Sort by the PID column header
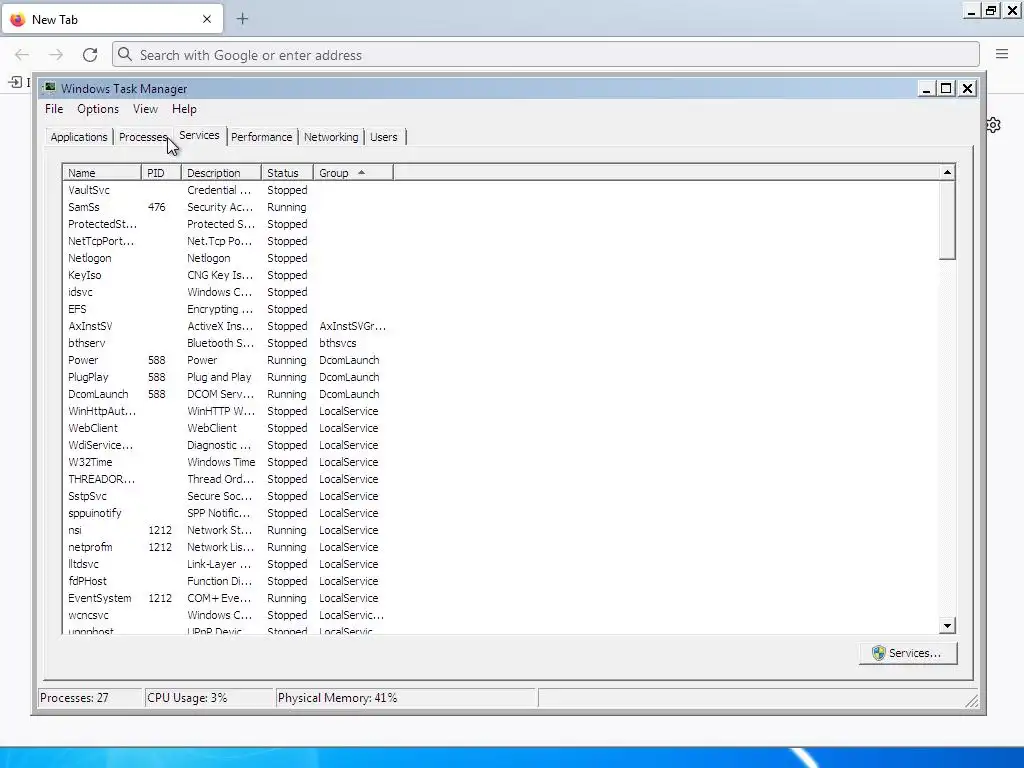1024x768 pixels. pos(161,173)
